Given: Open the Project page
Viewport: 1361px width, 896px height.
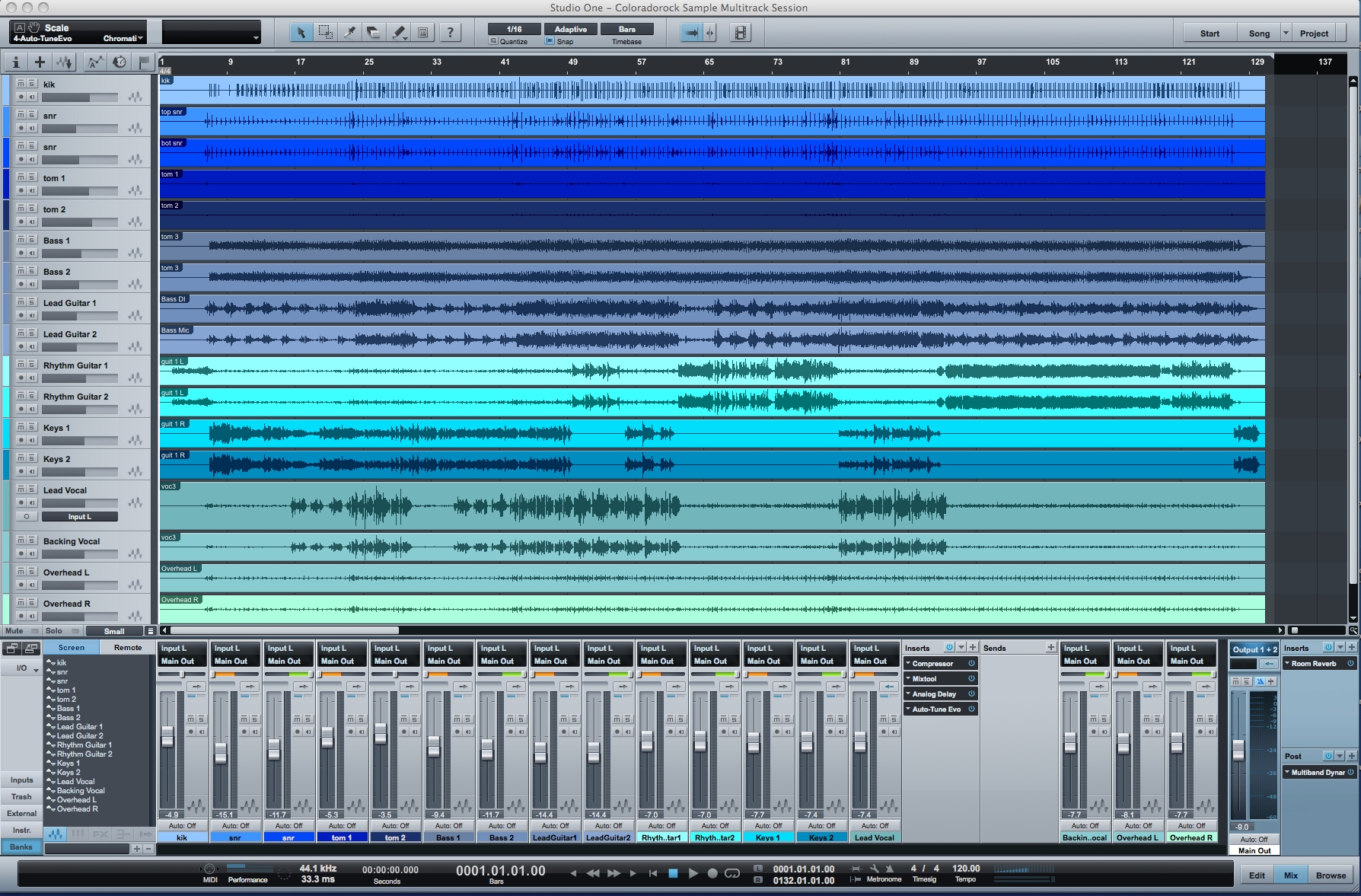Looking at the screenshot, I should (x=1314, y=33).
